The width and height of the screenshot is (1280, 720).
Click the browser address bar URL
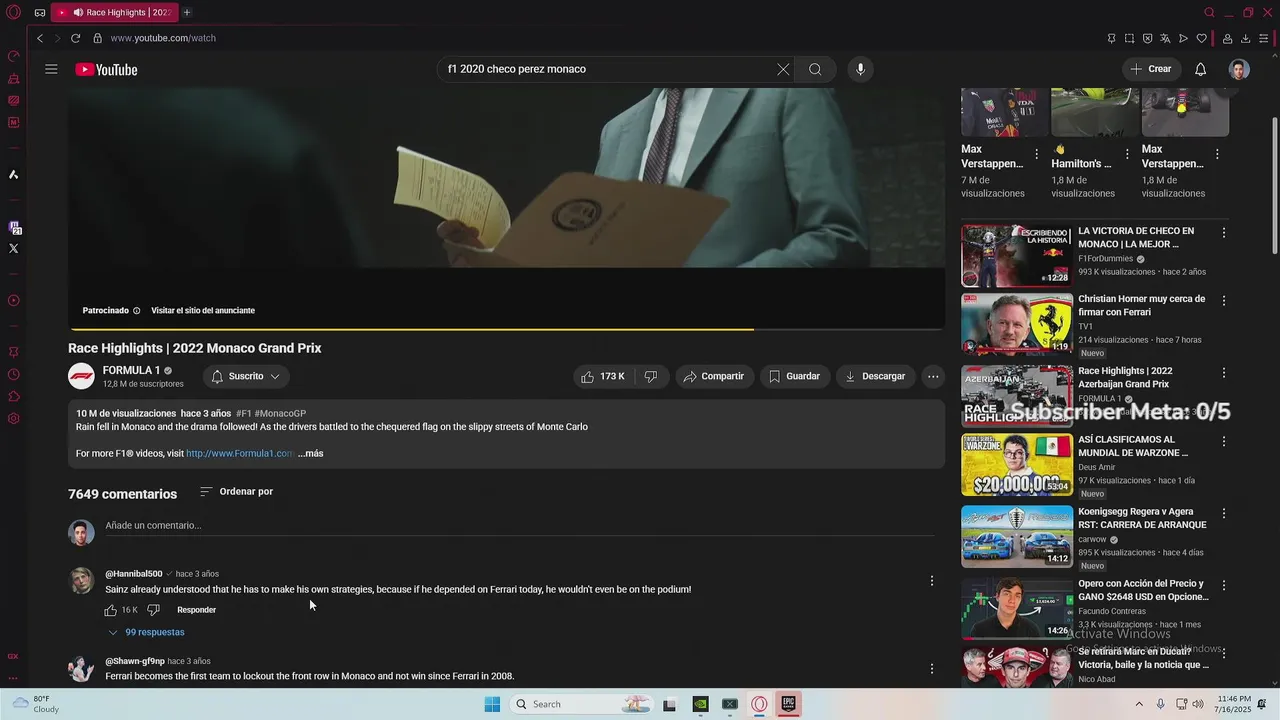(x=163, y=38)
